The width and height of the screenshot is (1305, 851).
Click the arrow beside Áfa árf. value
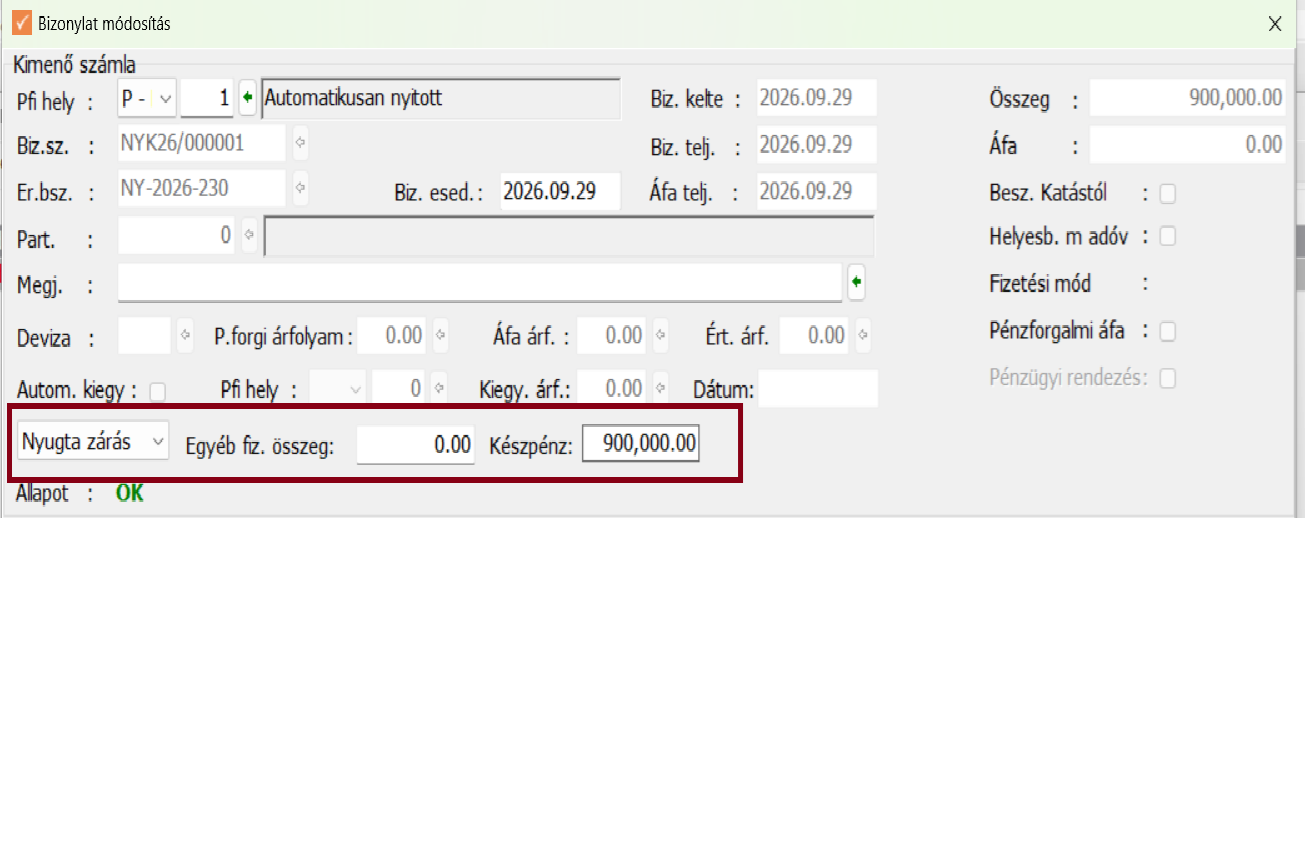coord(660,335)
